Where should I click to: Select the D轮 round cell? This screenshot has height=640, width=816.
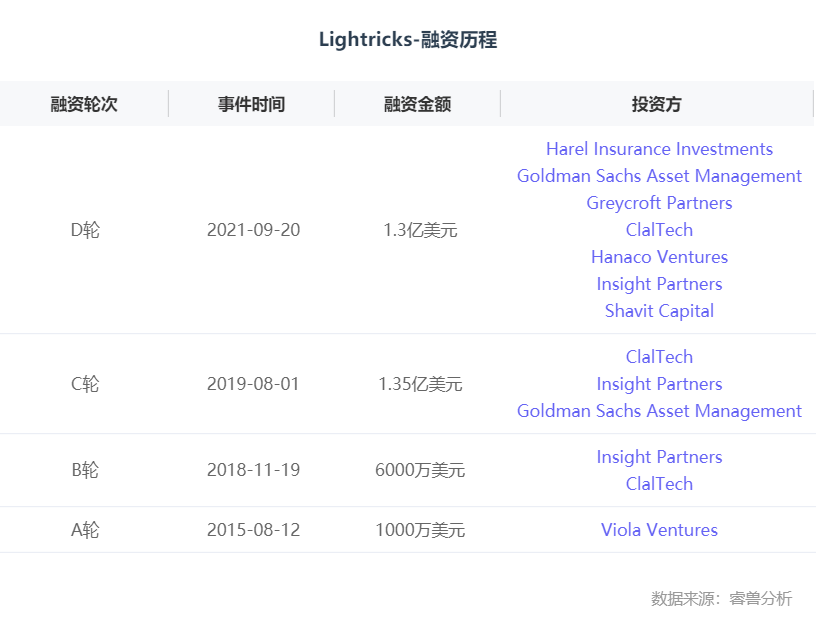coord(85,230)
